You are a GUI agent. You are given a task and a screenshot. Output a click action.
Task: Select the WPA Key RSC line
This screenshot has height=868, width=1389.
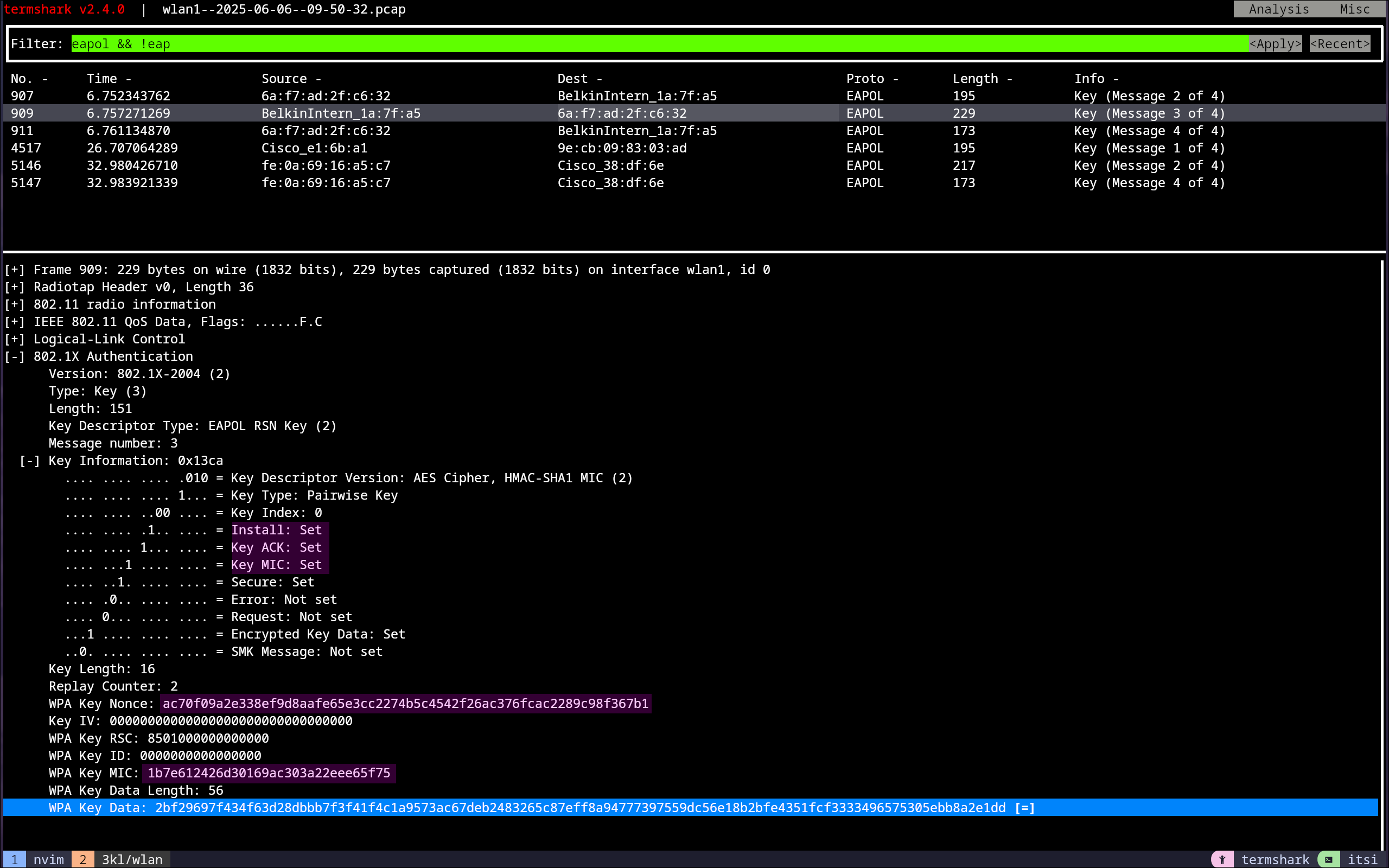(x=158, y=738)
